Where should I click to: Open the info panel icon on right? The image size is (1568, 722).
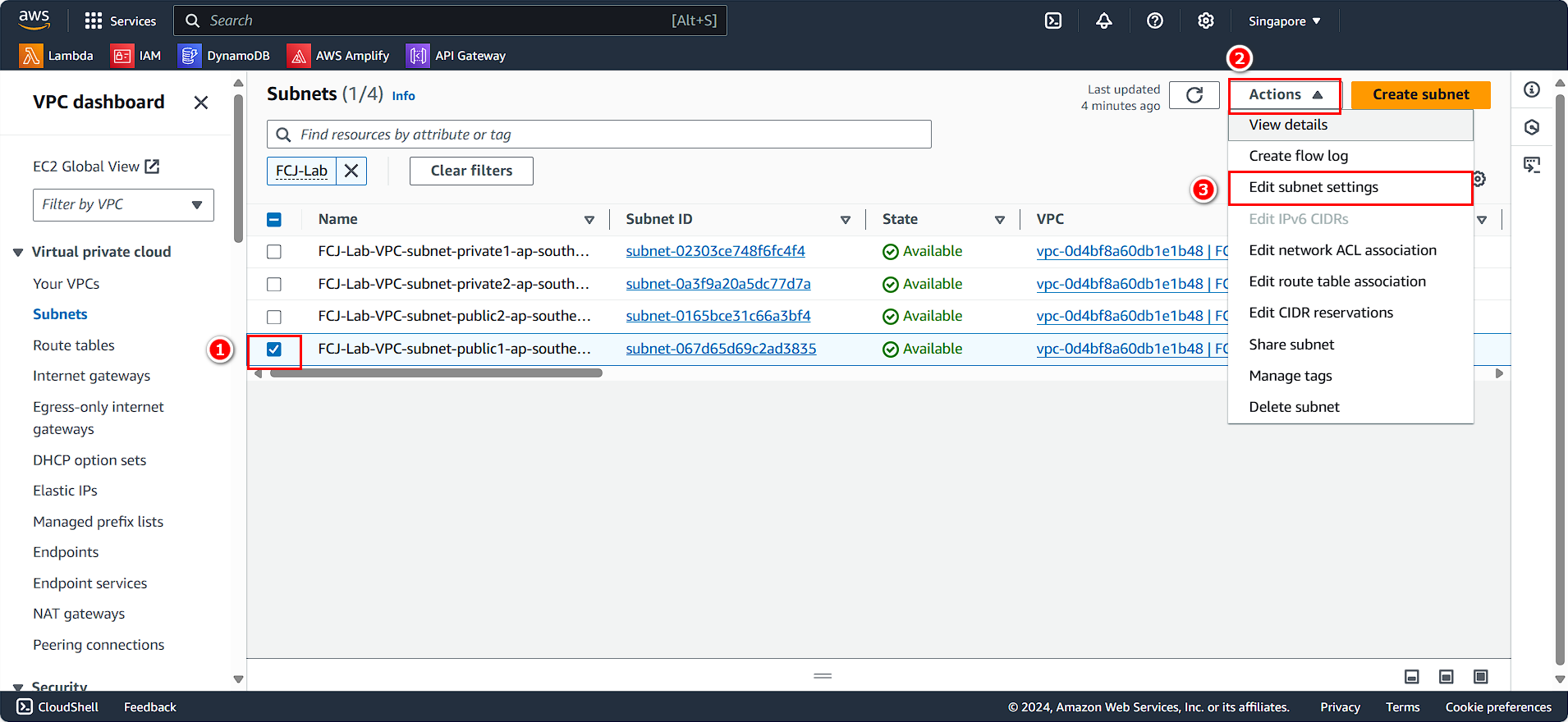click(x=1532, y=89)
